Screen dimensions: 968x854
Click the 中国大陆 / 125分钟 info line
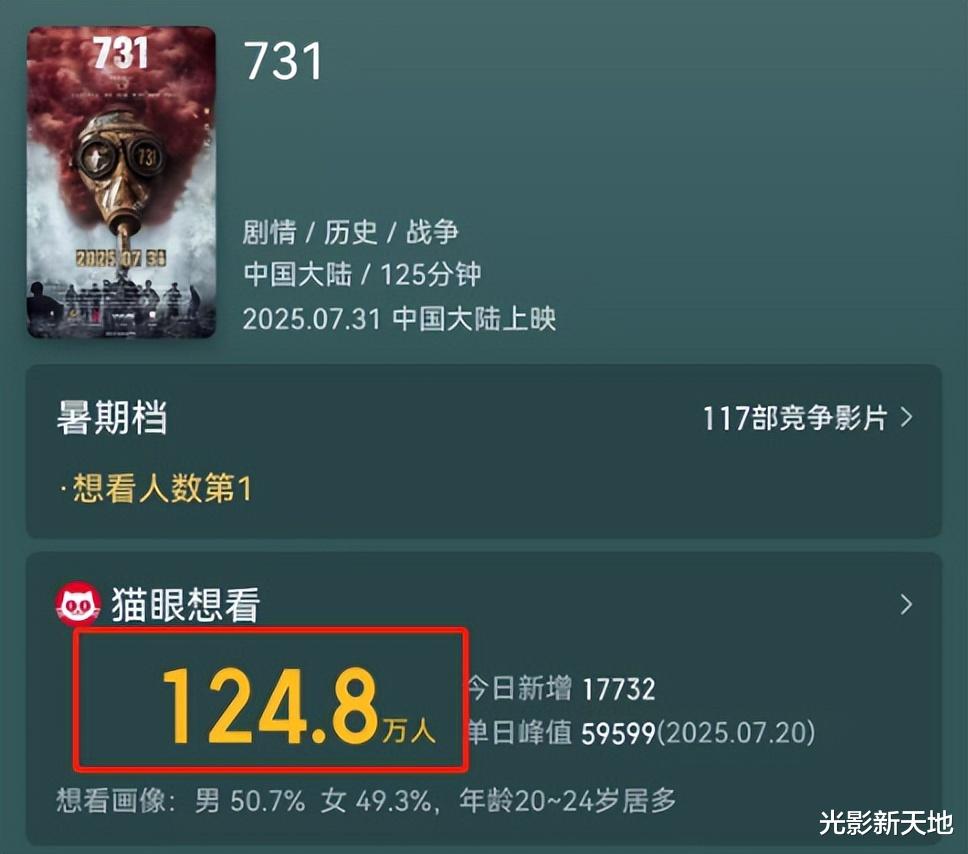[362, 275]
